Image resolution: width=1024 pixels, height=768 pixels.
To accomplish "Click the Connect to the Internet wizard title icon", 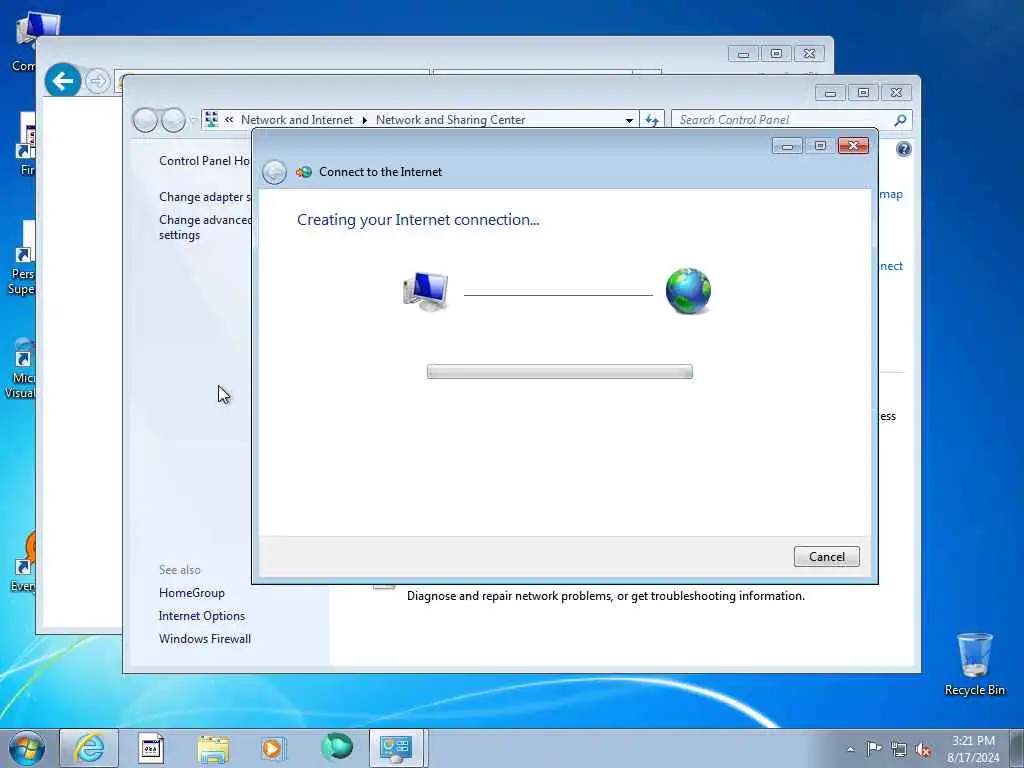I will click(x=304, y=172).
